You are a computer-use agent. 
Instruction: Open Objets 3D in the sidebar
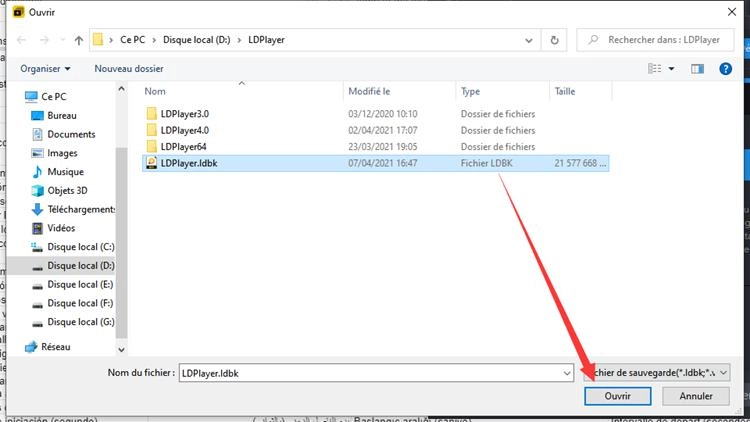(67, 190)
